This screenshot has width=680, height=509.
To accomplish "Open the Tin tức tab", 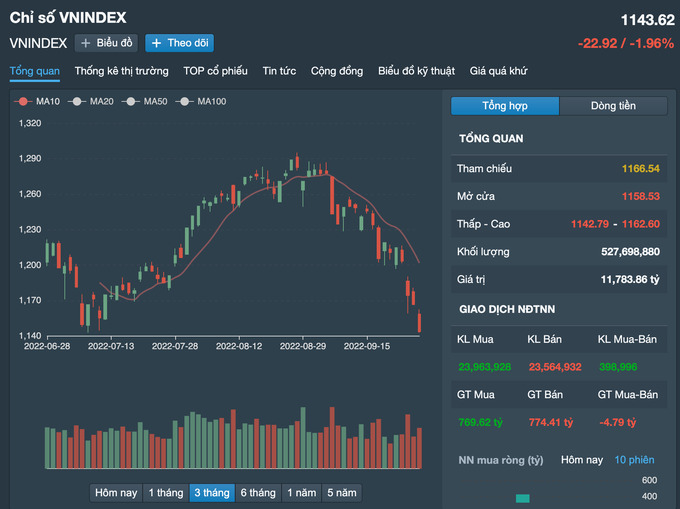I will (280, 71).
